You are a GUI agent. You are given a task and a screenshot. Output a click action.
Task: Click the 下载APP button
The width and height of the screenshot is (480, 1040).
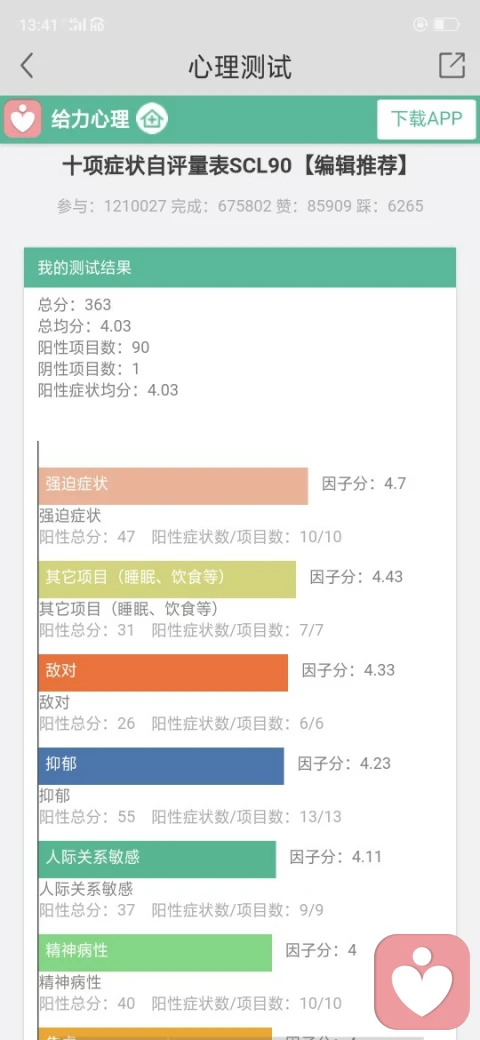[426, 119]
